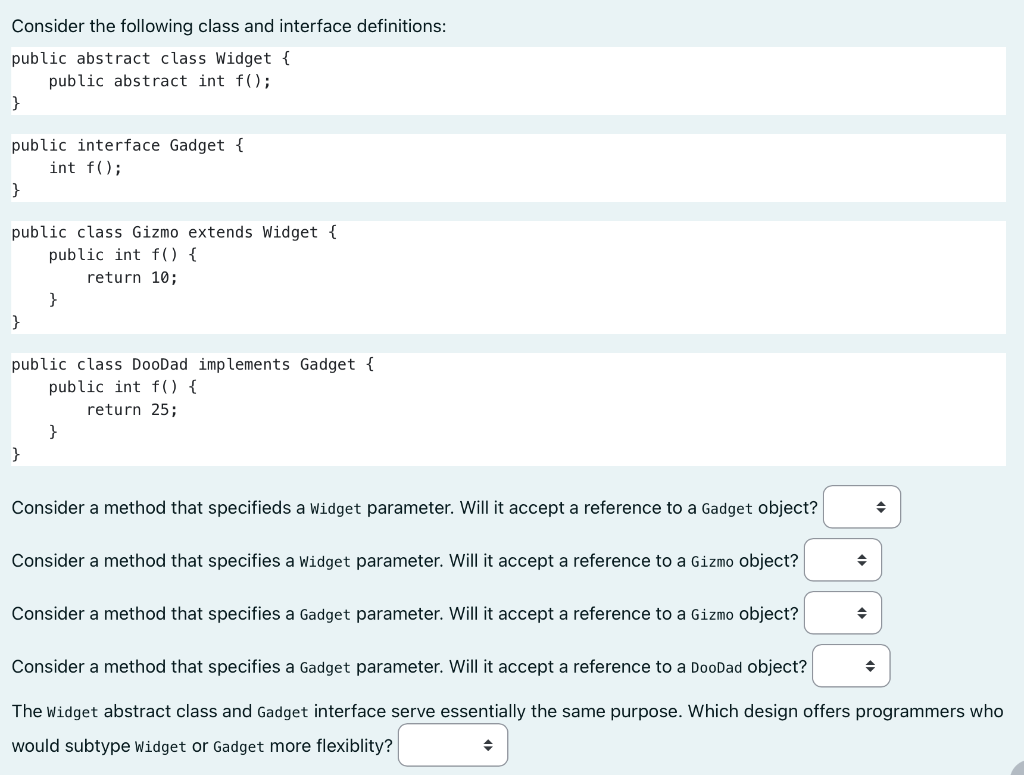Open the flexibility comparison dropdown
Viewport: 1024px width, 775px height.
(x=452, y=744)
